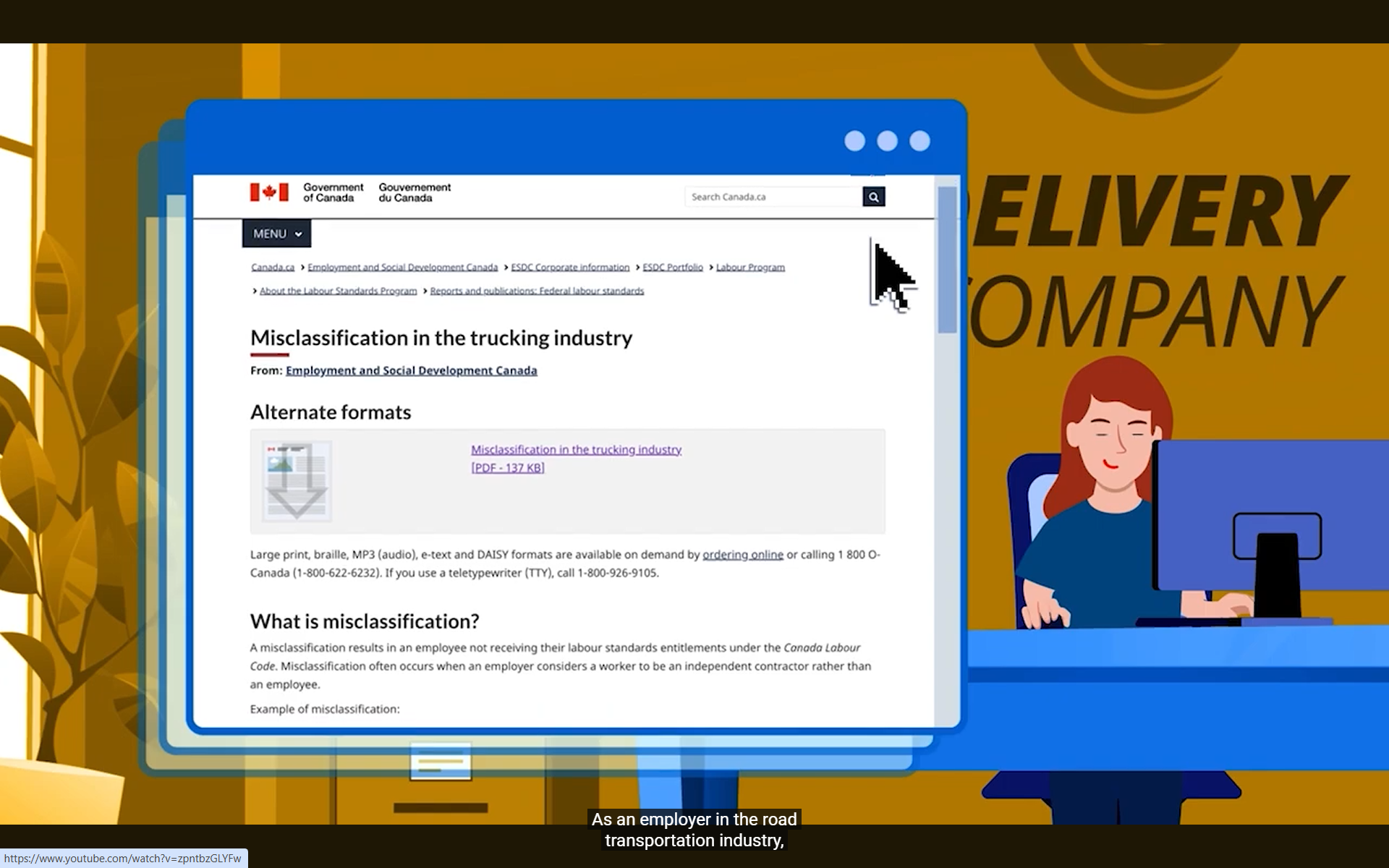Open the Canada.ca breadcrumb link
Viewport: 1389px width, 868px height.
[273, 268]
